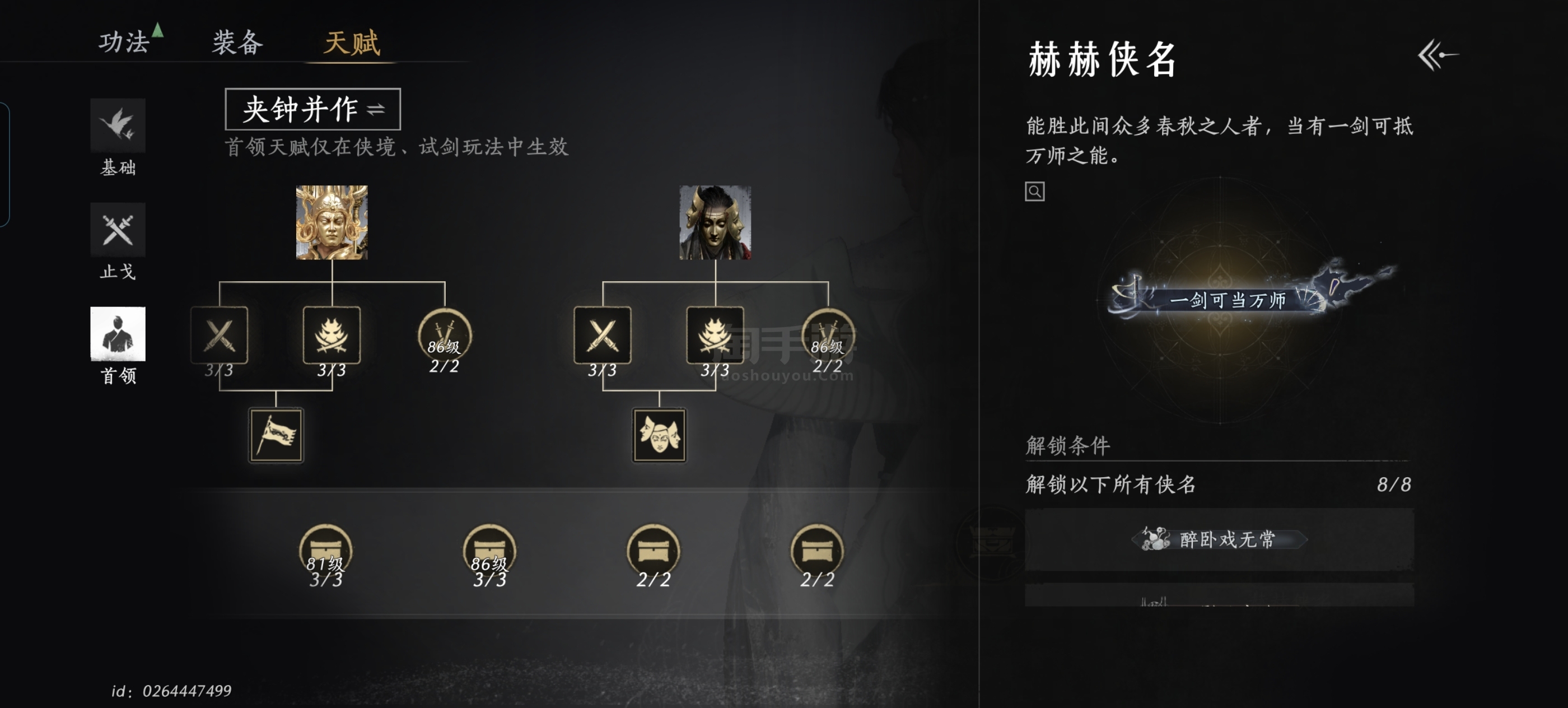Open the three-masks talent node
This screenshot has width=1568, height=708.
tap(659, 435)
